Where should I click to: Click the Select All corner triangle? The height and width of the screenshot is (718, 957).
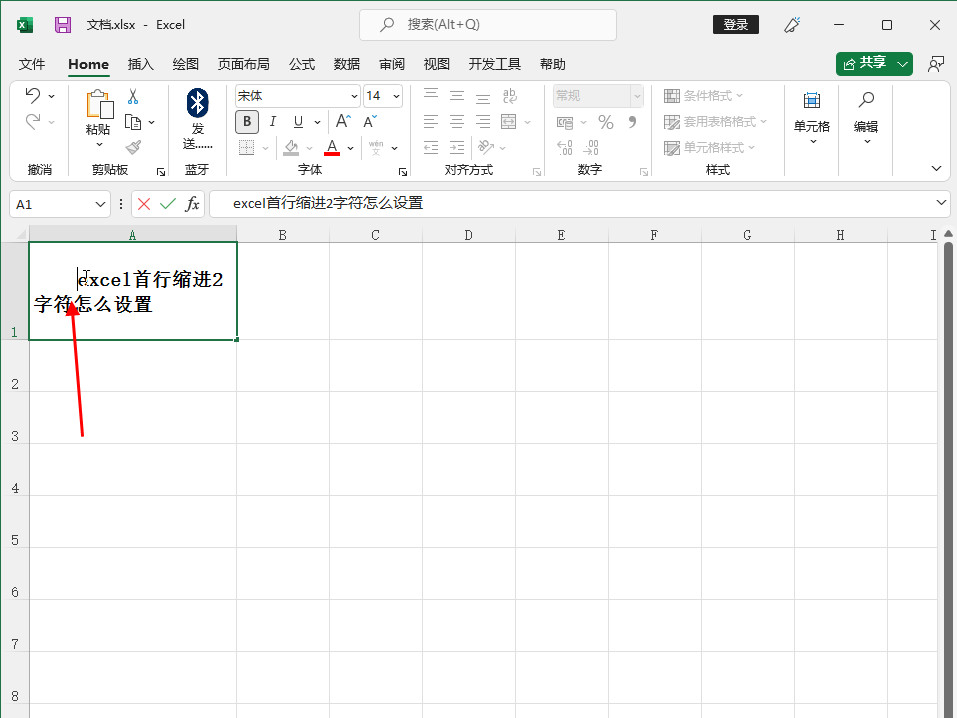click(21, 234)
